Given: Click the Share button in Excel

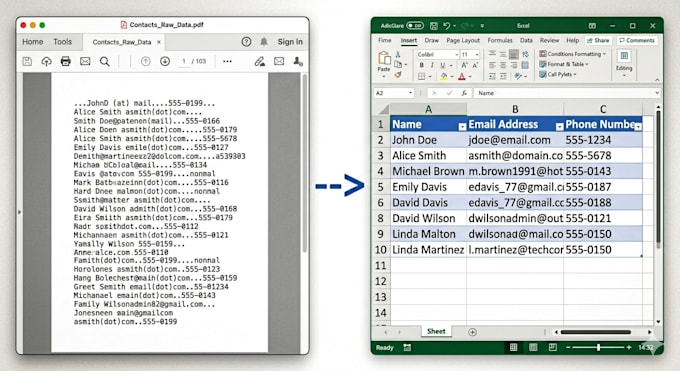Looking at the screenshot, I should pos(598,40).
